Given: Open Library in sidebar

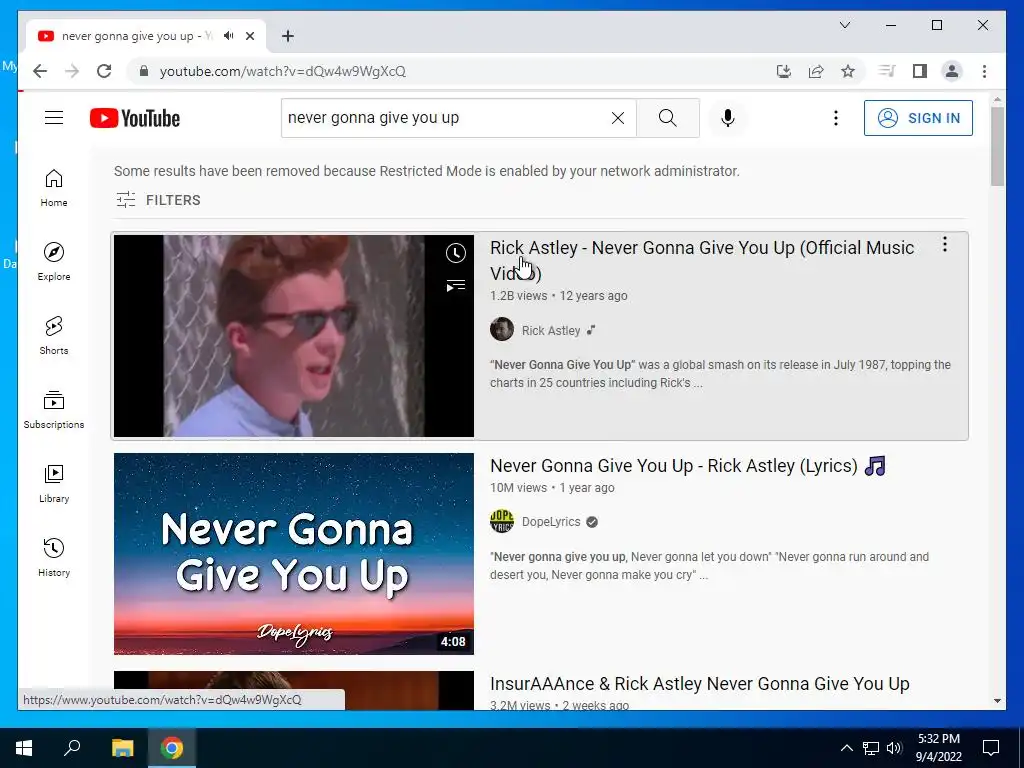Looking at the screenshot, I should (54, 483).
